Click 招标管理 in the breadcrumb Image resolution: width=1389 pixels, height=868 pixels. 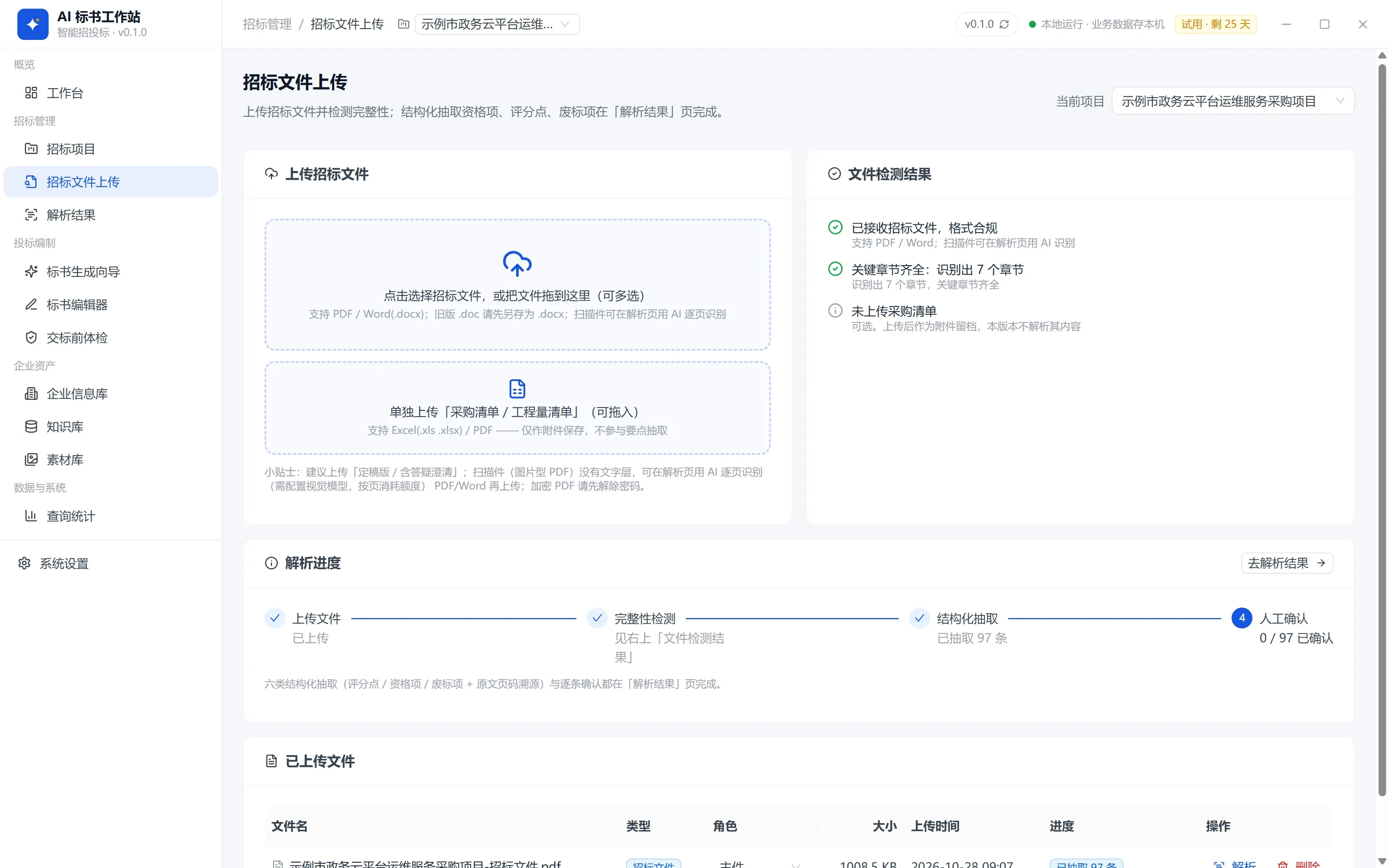[x=267, y=24]
